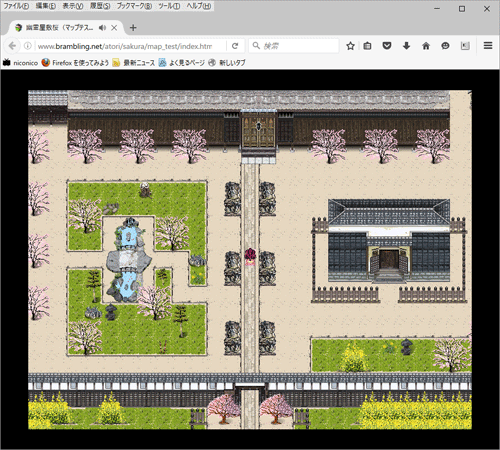
Task: Open a new tab with plus button
Action: coord(133,28)
